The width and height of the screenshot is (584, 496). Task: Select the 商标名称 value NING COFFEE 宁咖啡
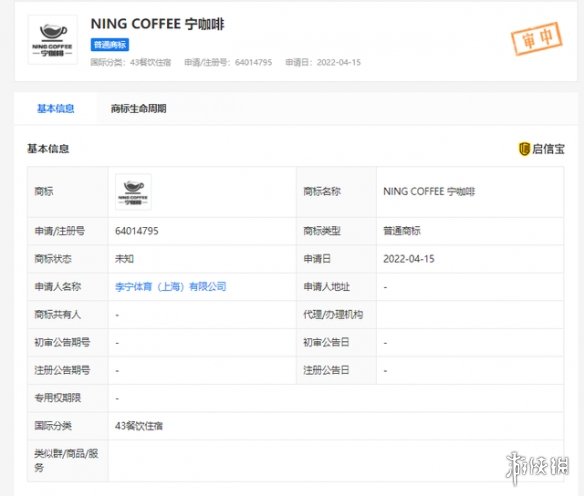click(429, 192)
